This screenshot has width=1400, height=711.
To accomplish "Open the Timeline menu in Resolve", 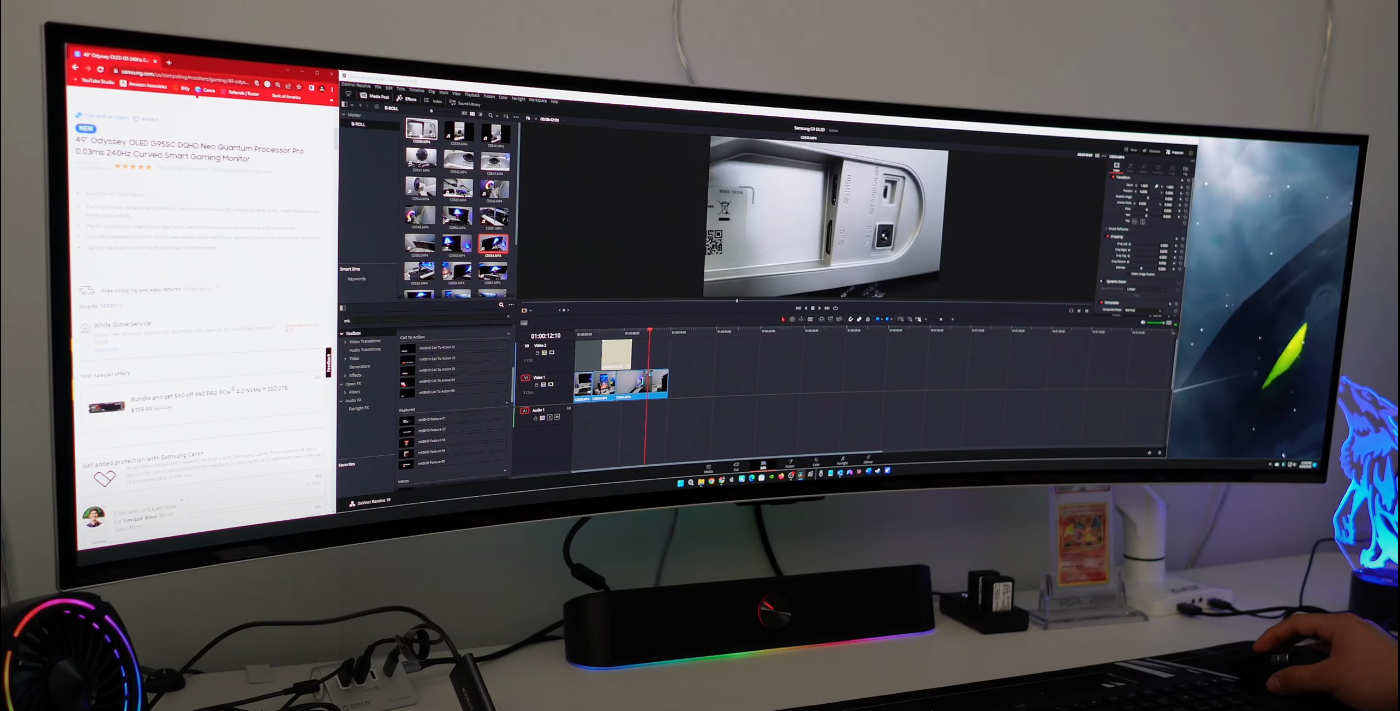I will pyautogui.click(x=416, y=88).
